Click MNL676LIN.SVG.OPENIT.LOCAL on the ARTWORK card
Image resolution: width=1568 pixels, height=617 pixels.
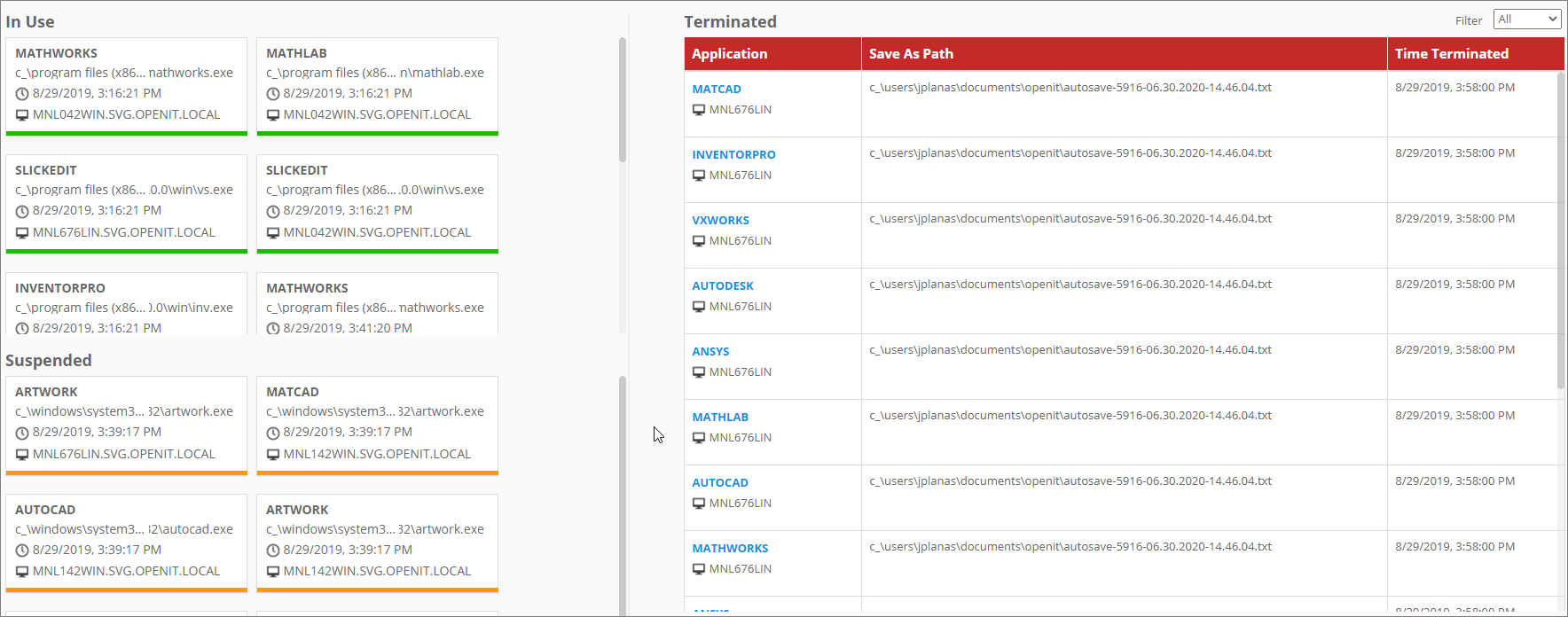click(x=124, y=454)
